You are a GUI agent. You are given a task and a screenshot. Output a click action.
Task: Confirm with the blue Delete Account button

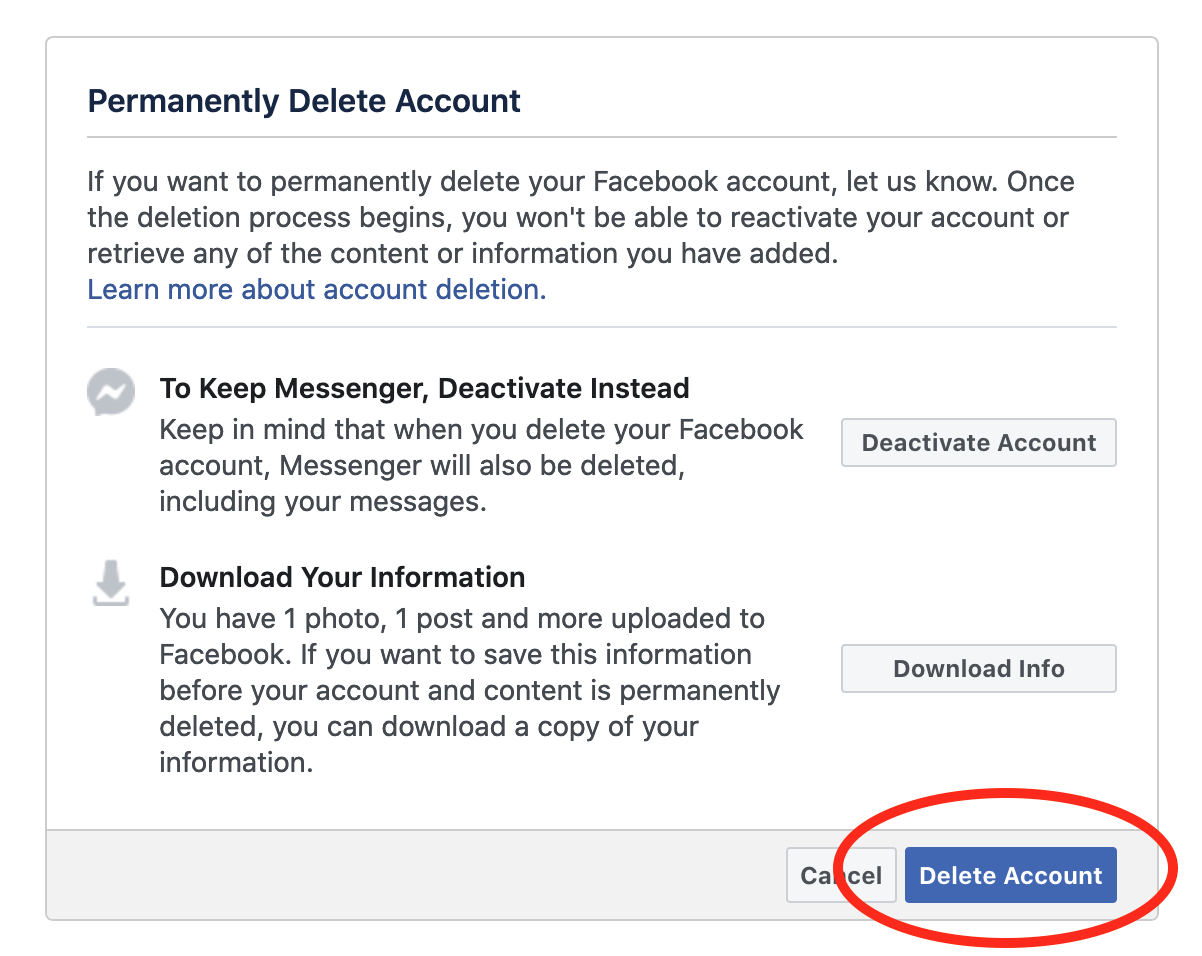pos(1011,876)
